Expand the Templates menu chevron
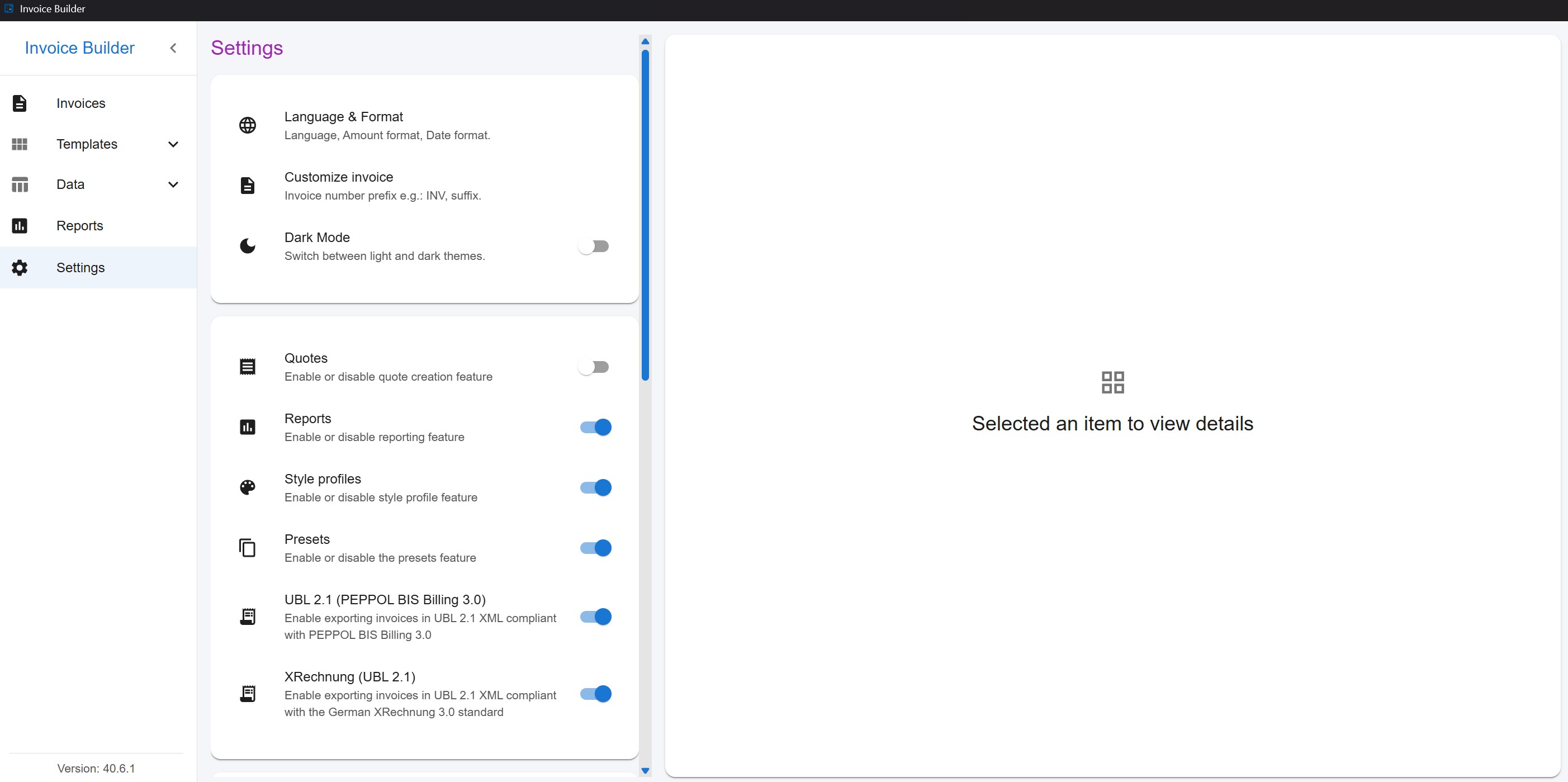 [173, 144]
